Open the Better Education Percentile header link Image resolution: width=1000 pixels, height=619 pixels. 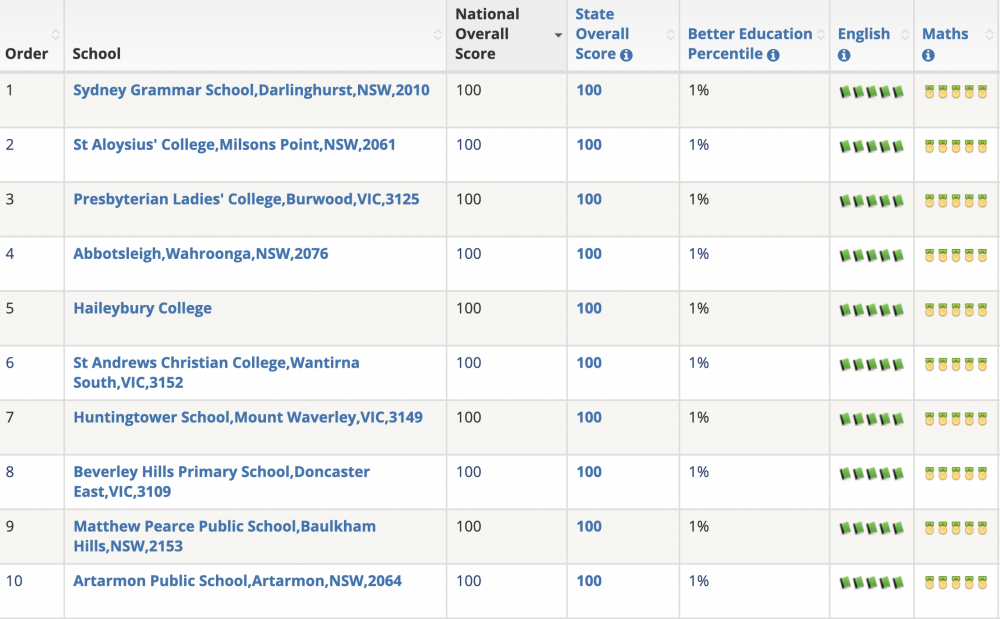pyautogui.click(x=750, y=43)
